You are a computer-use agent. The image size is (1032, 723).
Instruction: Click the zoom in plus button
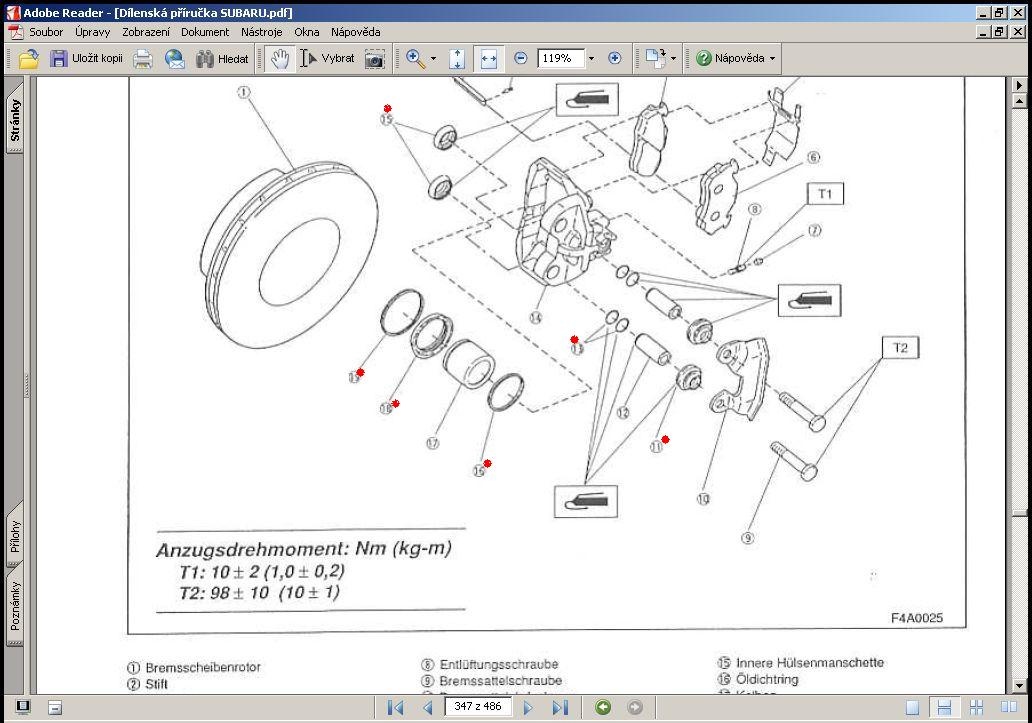[x=615, y=58]
